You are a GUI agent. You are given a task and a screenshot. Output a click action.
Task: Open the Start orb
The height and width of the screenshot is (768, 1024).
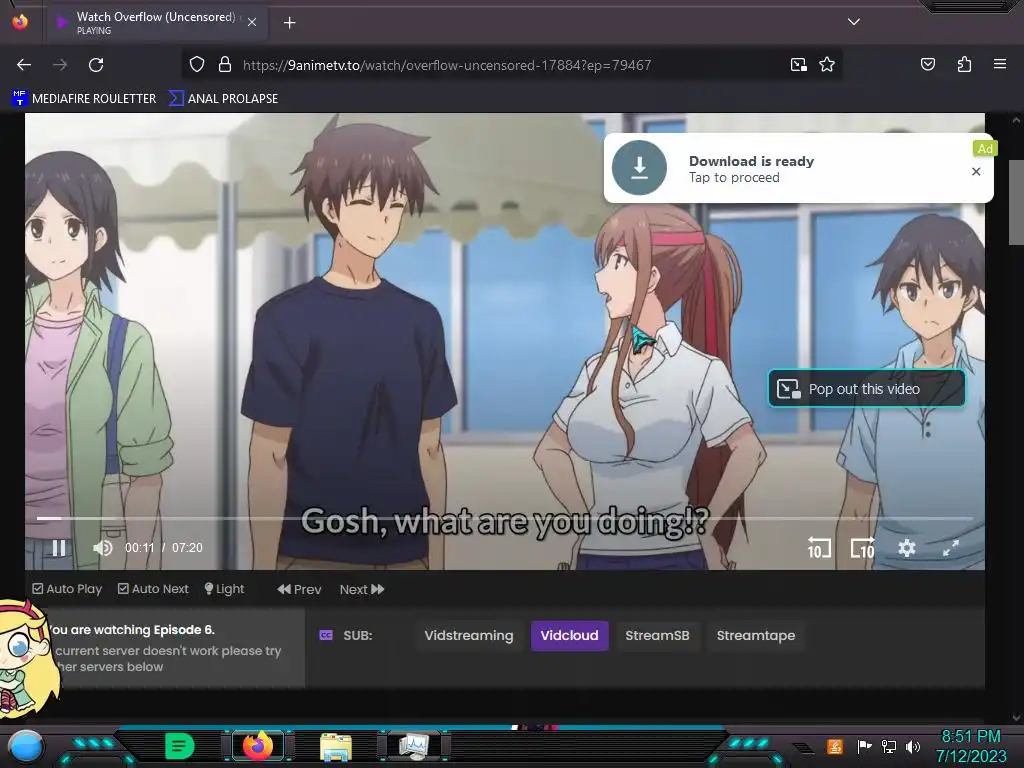(25, 746)
